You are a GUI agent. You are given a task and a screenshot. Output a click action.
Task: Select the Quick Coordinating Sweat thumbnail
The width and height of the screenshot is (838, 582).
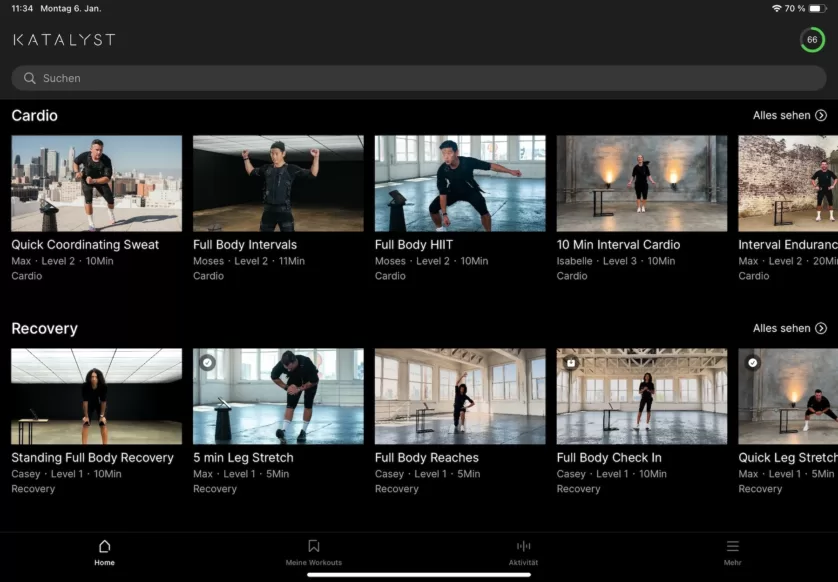click(96, 183)
